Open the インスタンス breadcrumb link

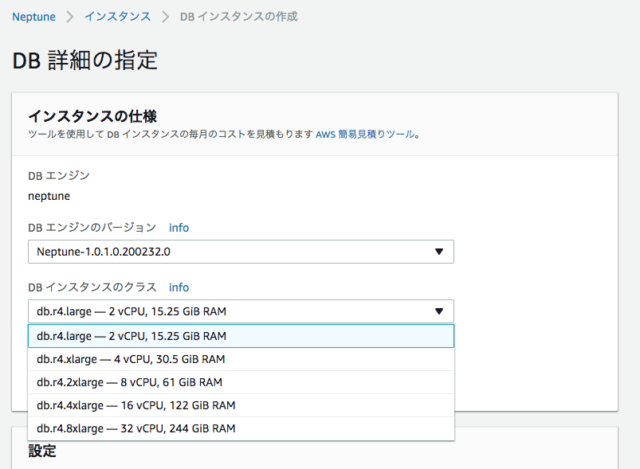click(x=118, y=17)
